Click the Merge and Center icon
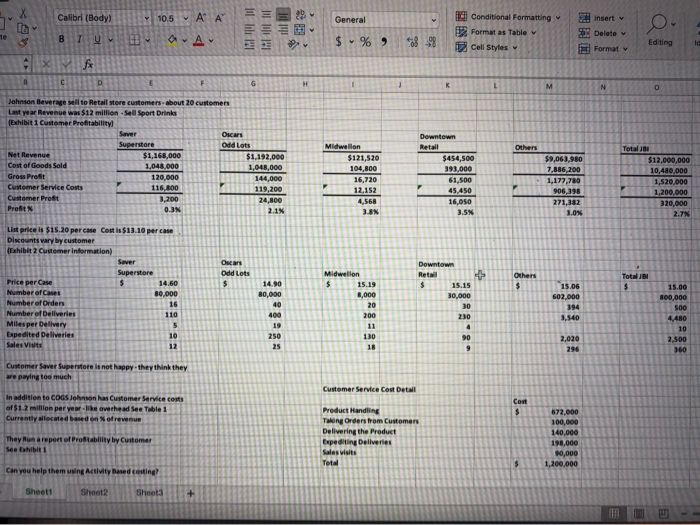700x525 pixels. click(x=300, y=30)
